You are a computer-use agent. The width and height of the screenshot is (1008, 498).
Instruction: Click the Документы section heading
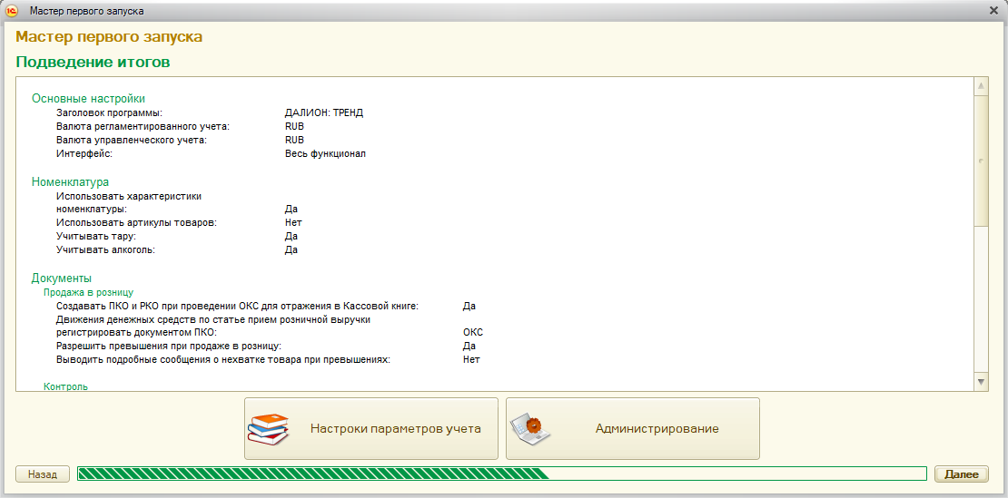coord(61,278)
